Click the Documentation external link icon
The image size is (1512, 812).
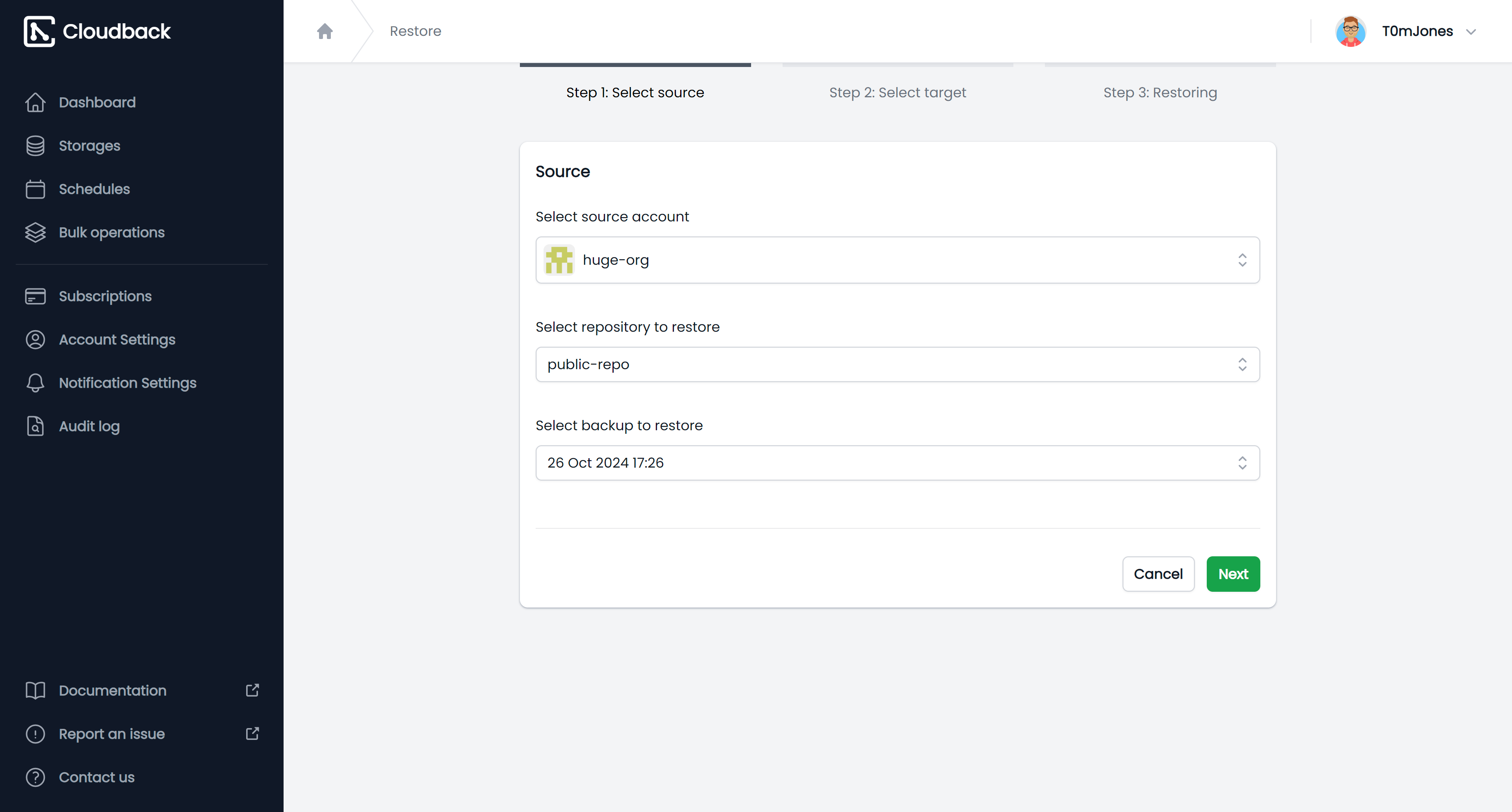(x=252, y=691)
